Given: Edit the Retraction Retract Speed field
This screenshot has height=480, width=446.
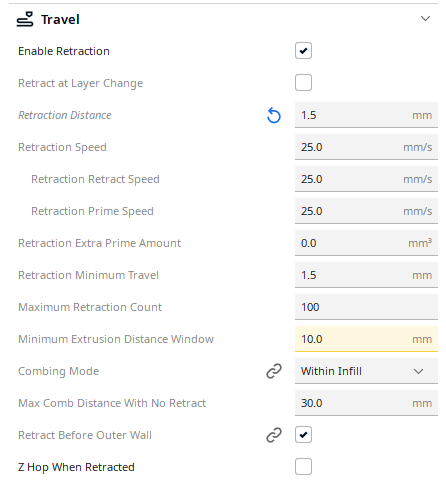Looking at the screenshot, I should click(366, 179).
